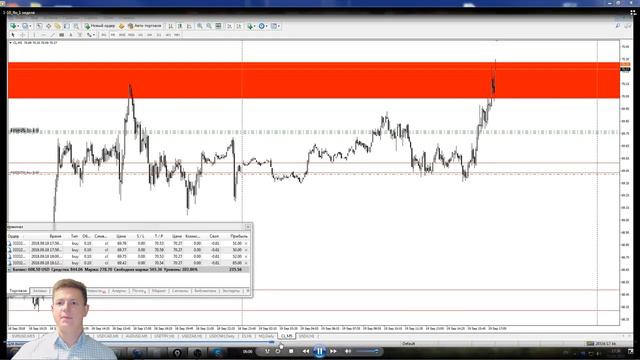Open the Templates icon
640x360 pixels.
coord(274,26)
